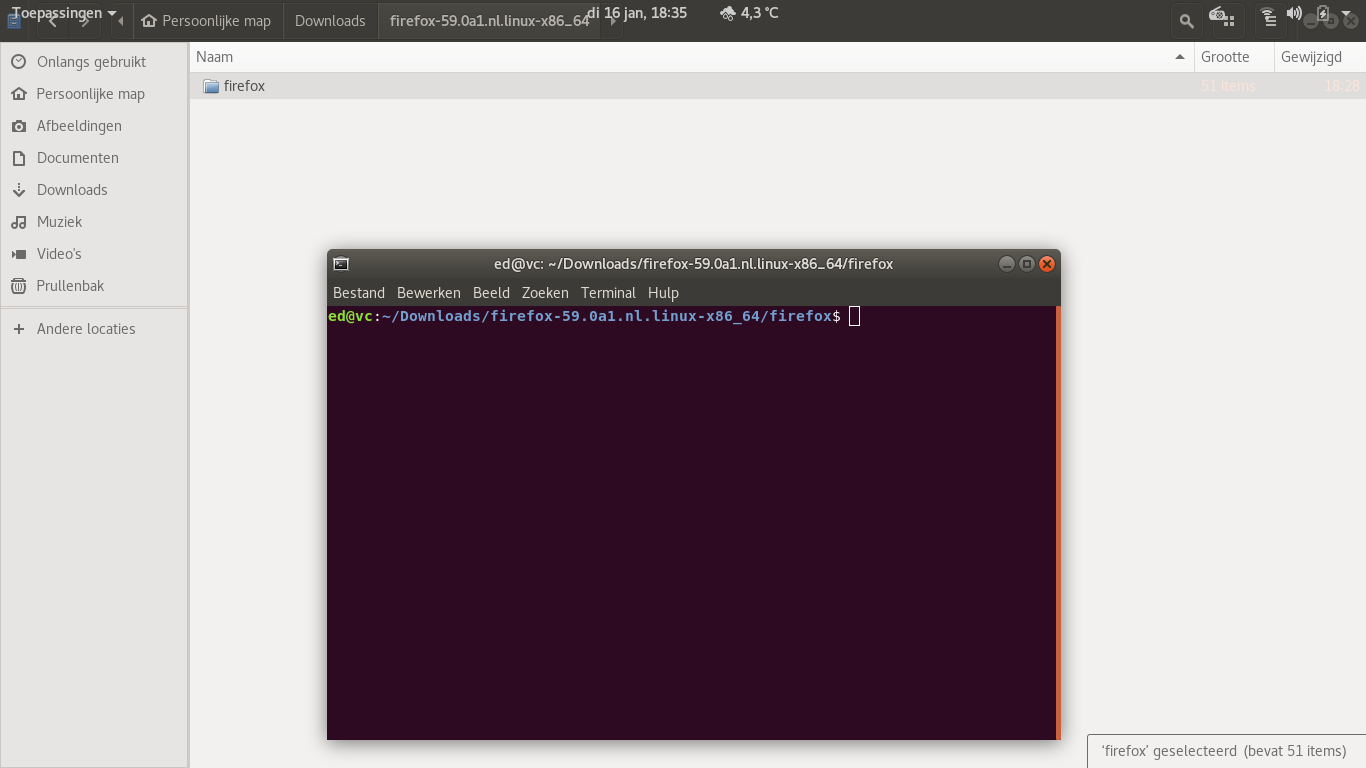The image size is (1366, 768).
Task: Open the terminal Hulp menu
Action: tap(663, 293)
